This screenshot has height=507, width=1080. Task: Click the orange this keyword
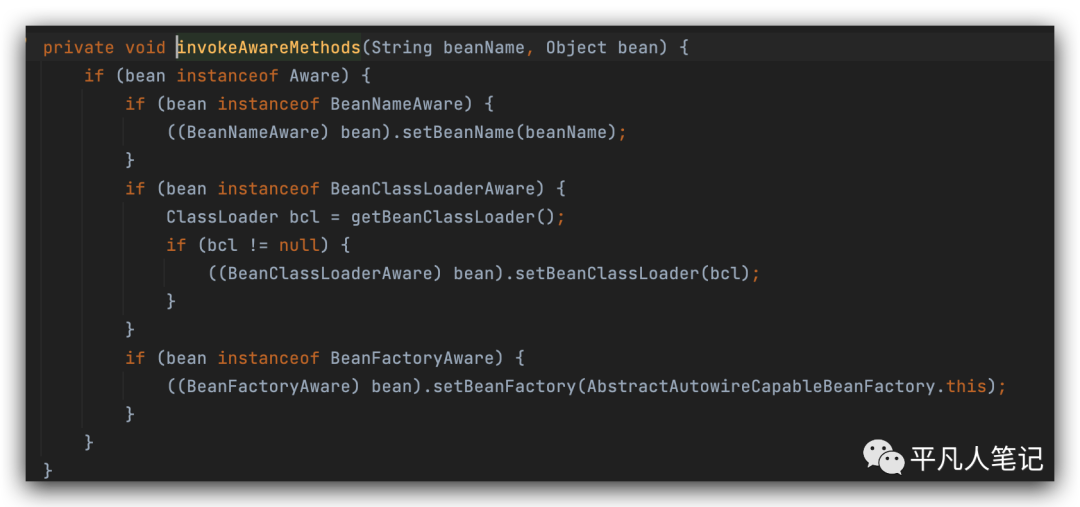coord(966,386)
